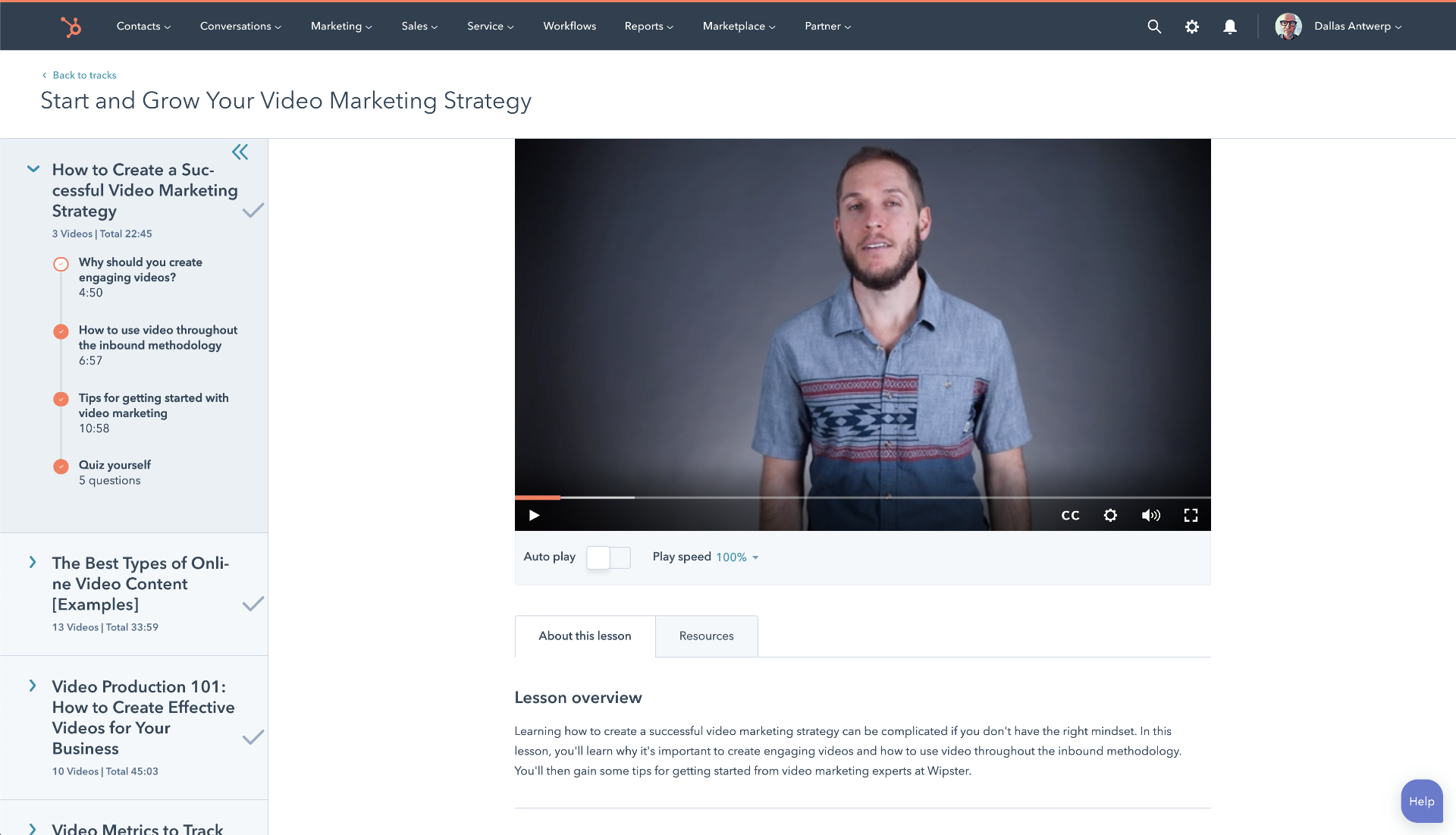Open the search magnifier icon
Image resolution: width=1456 pixels, height=835 pixels.
pos(1154,27)
